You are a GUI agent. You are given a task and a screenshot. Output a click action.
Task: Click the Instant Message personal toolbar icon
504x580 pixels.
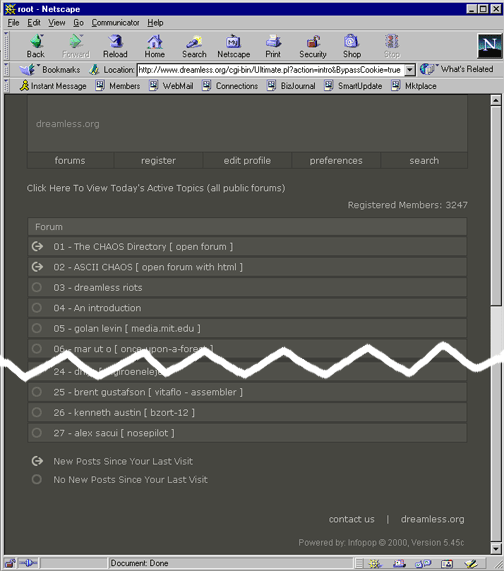point(53,86)
